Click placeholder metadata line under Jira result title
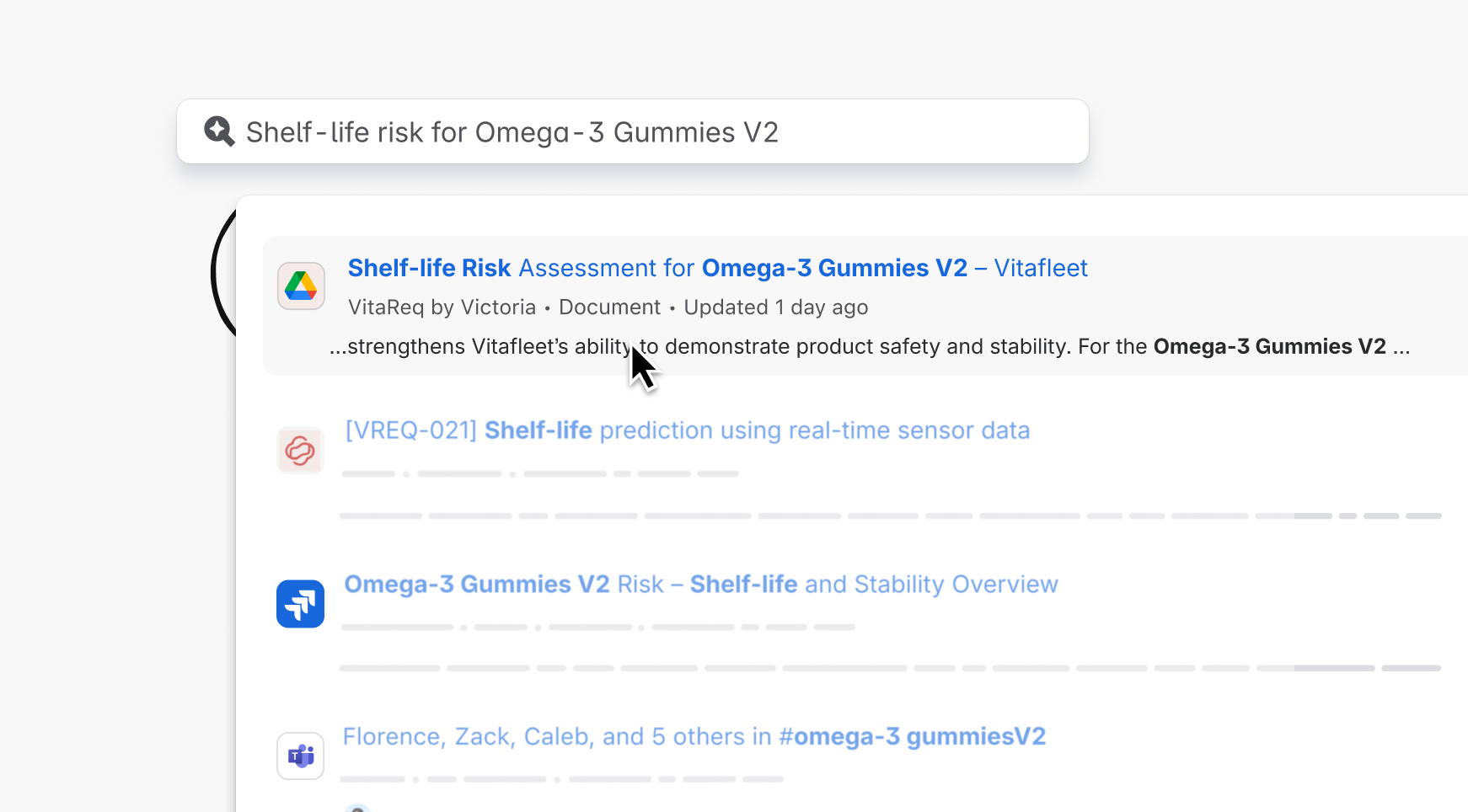 [x=598, y=628]
